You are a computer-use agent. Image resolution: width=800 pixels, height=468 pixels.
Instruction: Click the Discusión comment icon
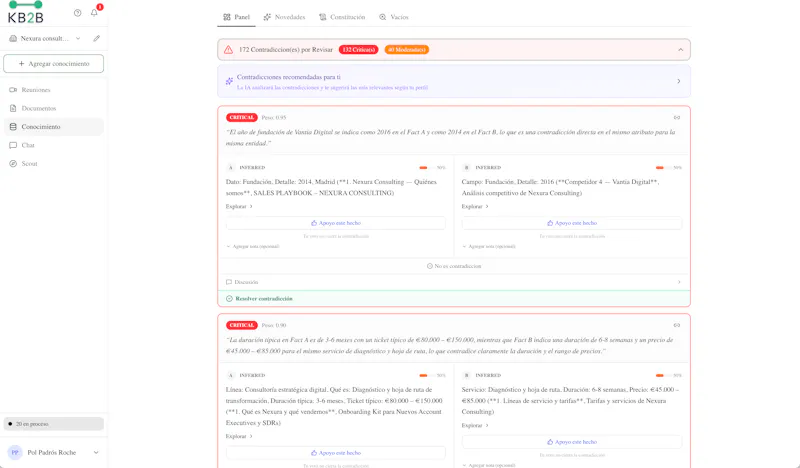point(229,282)
